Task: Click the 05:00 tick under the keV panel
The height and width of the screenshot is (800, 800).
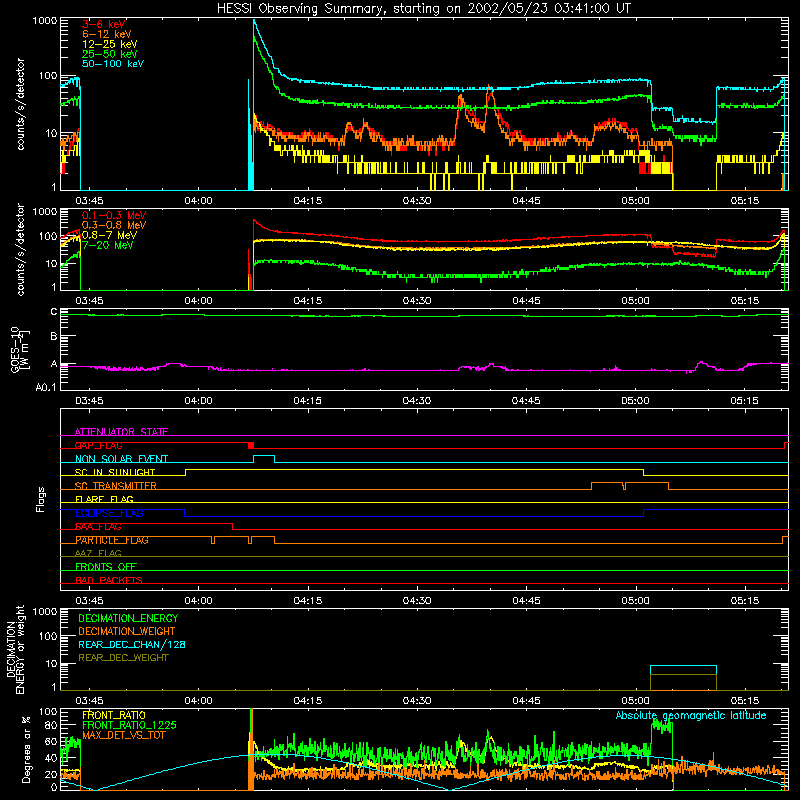Action: tap(635, 201)
